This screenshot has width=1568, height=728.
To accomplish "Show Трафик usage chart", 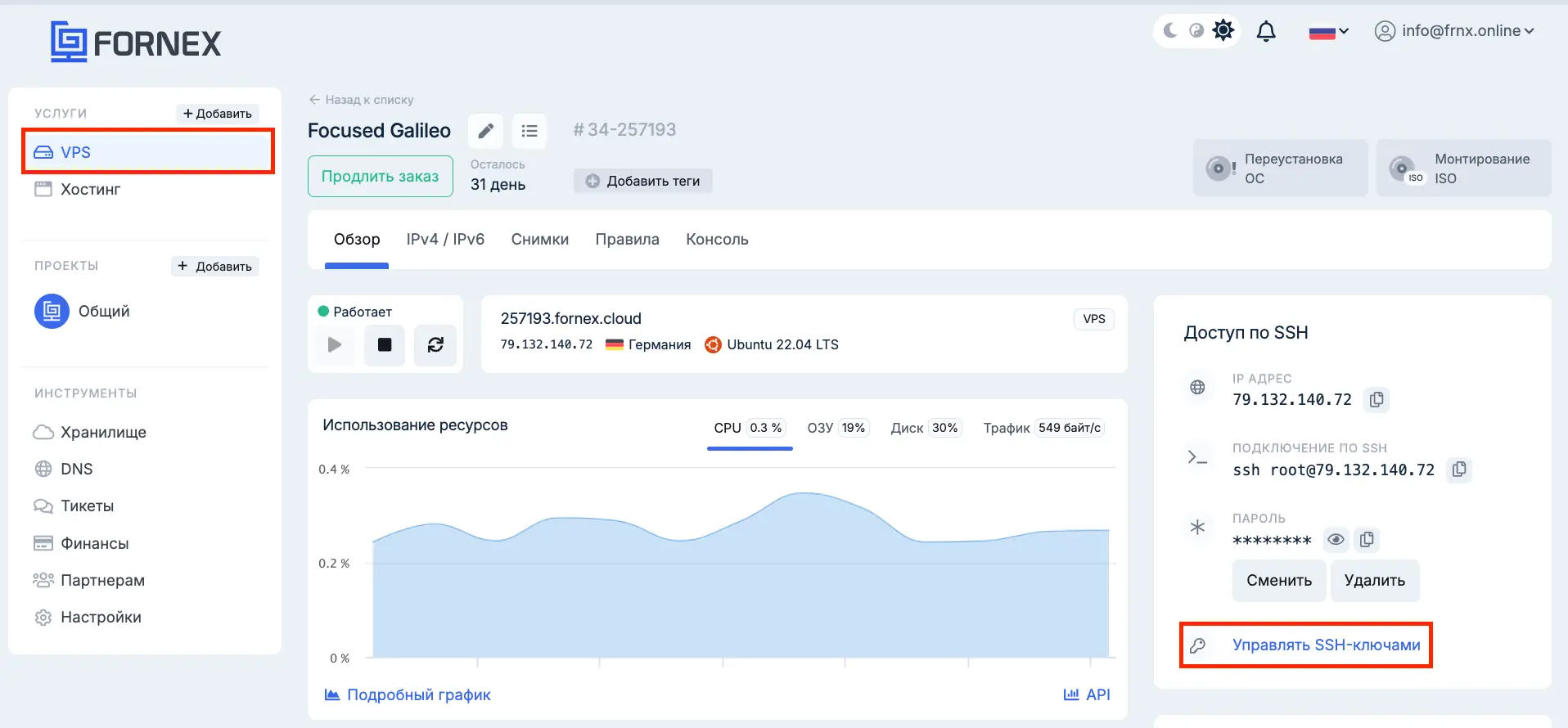I will (x=1043, y=428).
